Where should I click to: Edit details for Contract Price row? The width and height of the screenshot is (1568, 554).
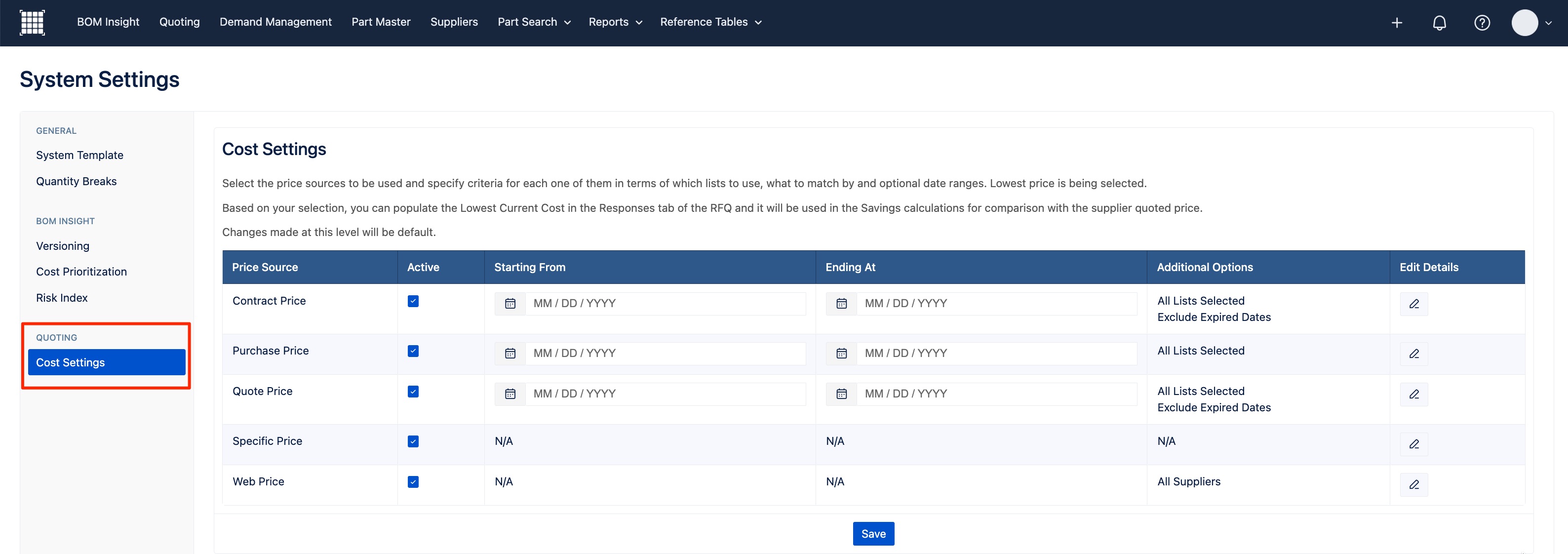point(1414,304)
